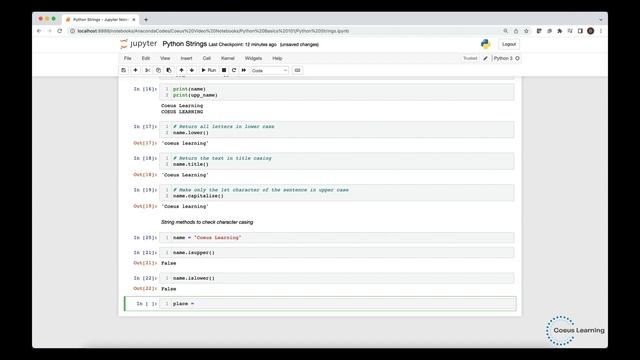640x360 pixels.
Task: Select the Python Strings browser tab
Action: pos(100,20)
